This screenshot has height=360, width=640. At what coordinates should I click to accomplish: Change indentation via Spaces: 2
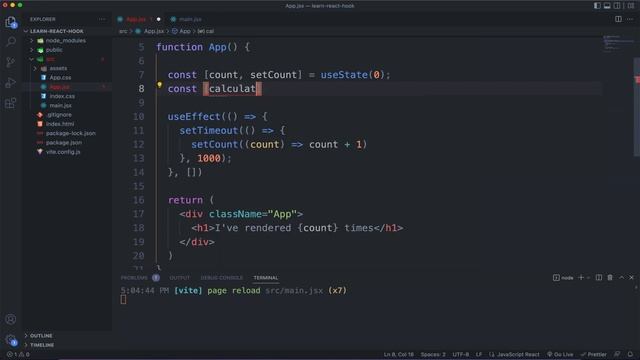433,354
